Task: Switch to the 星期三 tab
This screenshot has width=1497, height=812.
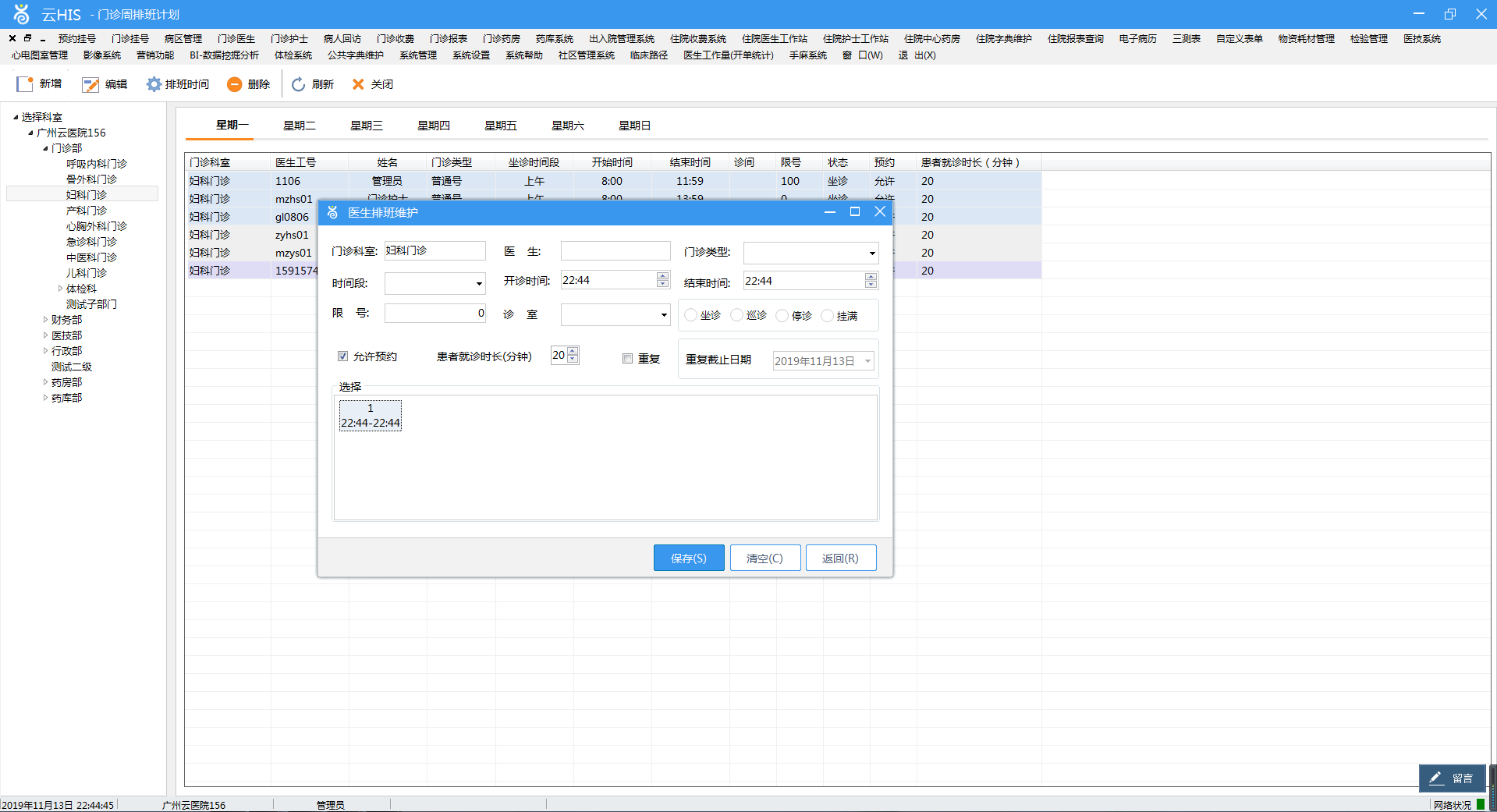Action: [x=367, y=126]
